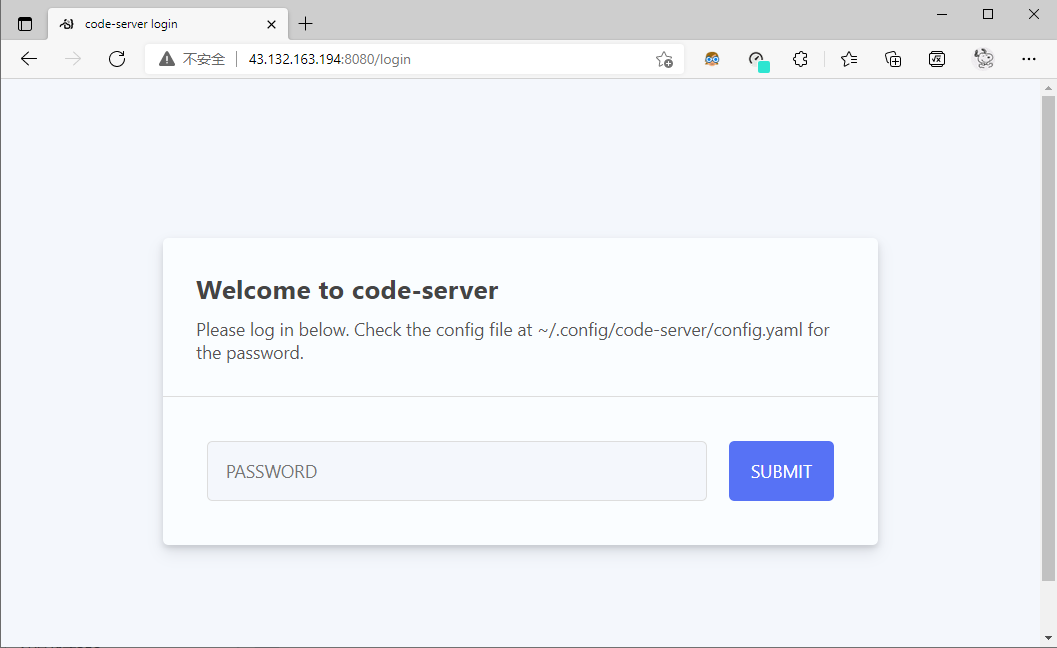Add this page to favorites star icon
Screen dimensions: 1057x648
pyautogui.click(x=664, y=59)
